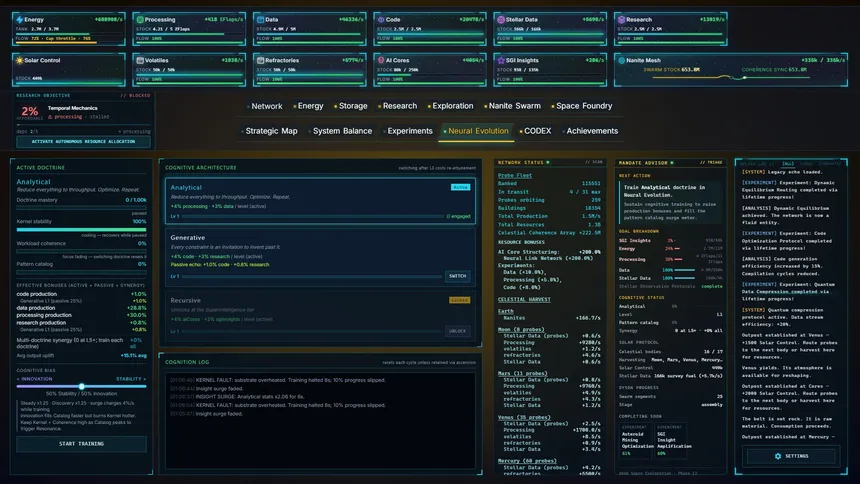Click the Nanite Mesh coherence sync graph
This screenshot has width=860, height=484.
[x=731, y=77]
